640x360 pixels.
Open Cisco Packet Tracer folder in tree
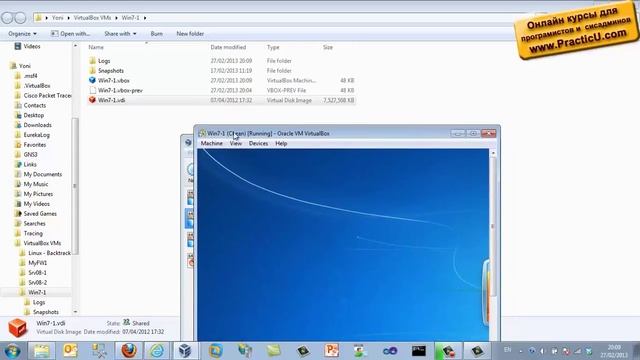click(47, 96)
